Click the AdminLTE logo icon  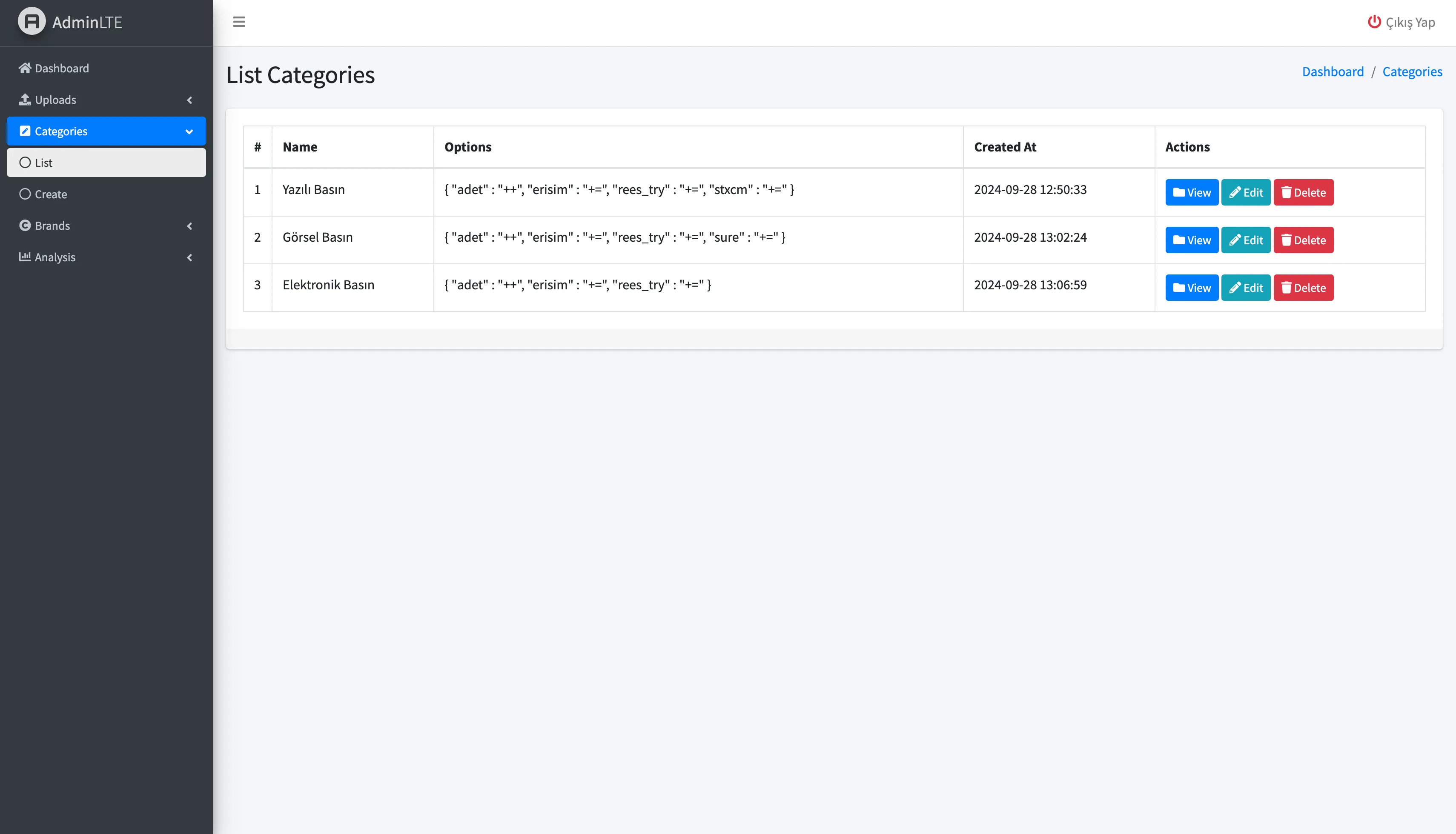32,22
